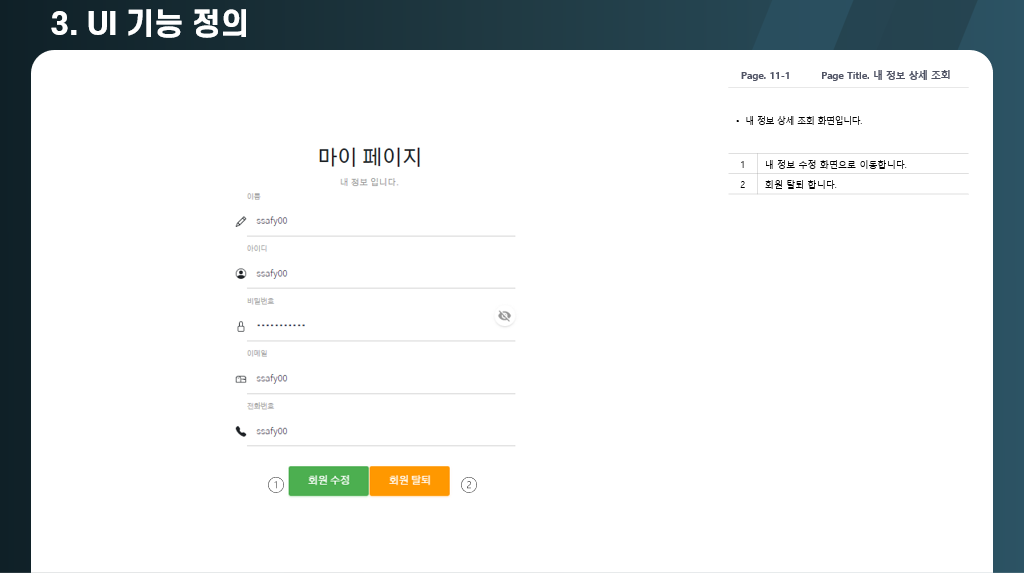Click the card icon beside the email field
The image size is (1024, 573).
(241, 379)
